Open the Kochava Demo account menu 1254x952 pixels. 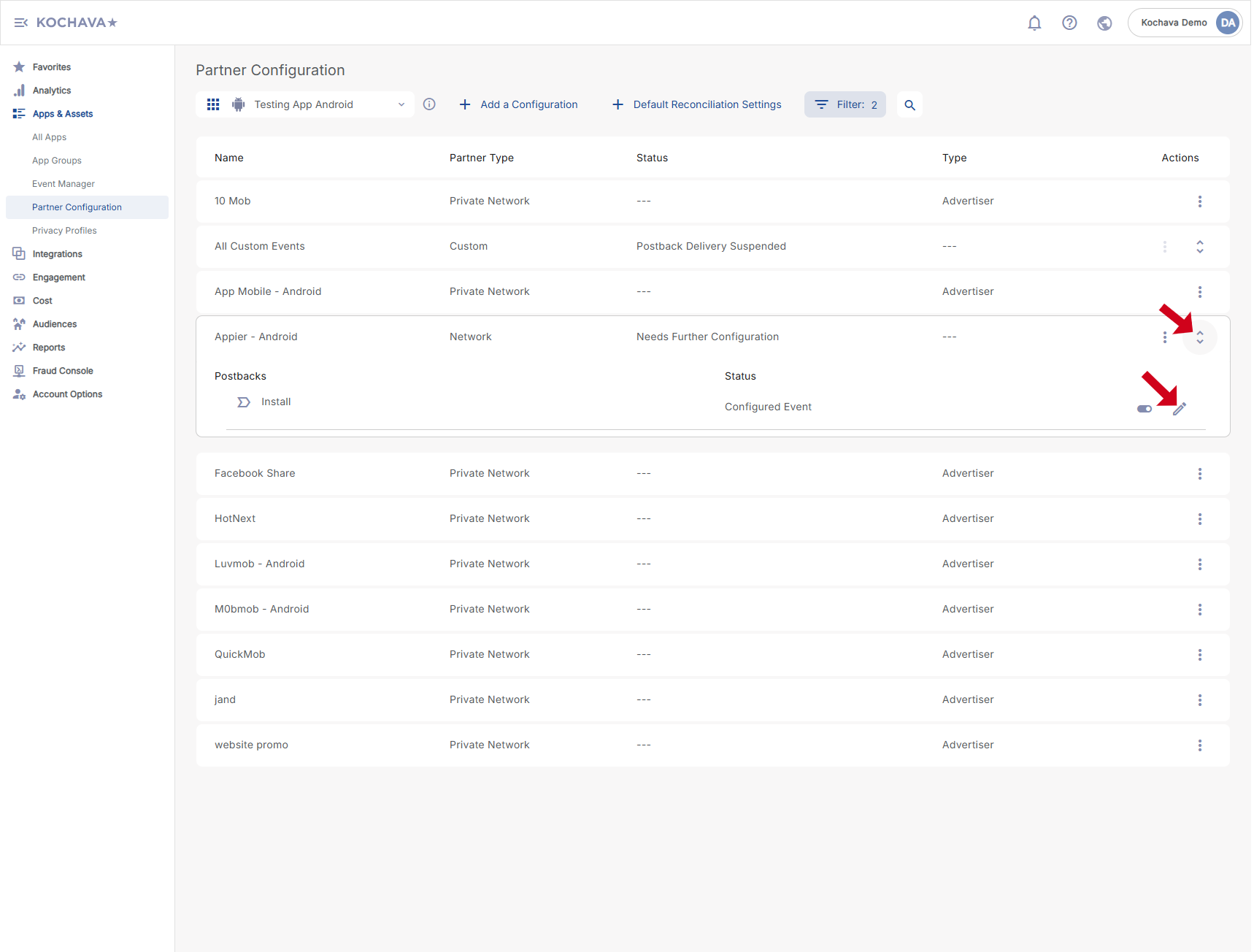point(1183,23)
